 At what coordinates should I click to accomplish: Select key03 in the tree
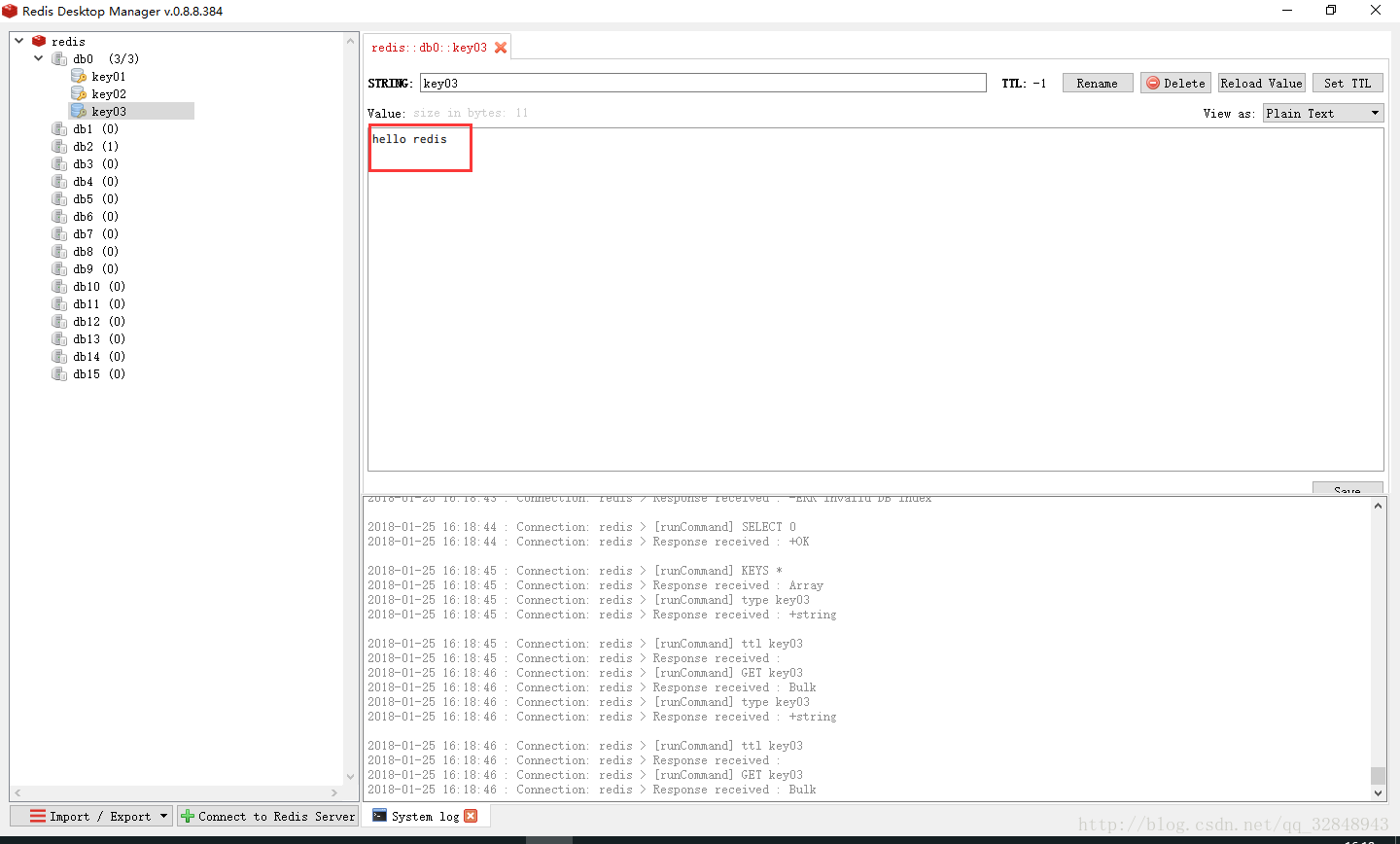[x=109, y=111]
